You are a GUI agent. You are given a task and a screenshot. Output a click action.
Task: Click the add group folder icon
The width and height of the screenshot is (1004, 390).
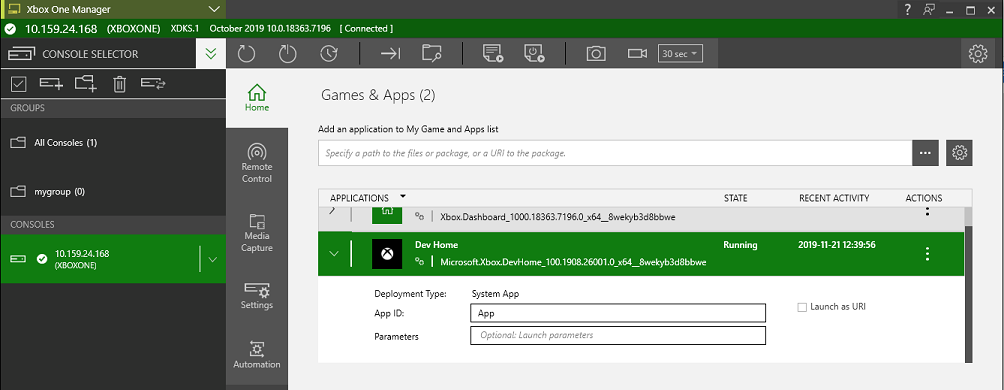point(85,83)
